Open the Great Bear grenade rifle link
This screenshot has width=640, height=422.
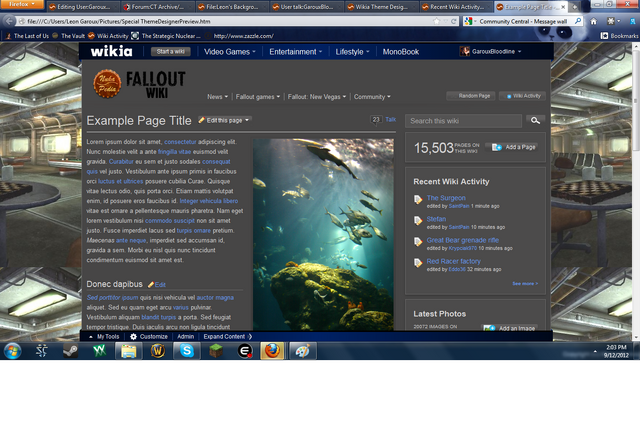tap(462, 240)
